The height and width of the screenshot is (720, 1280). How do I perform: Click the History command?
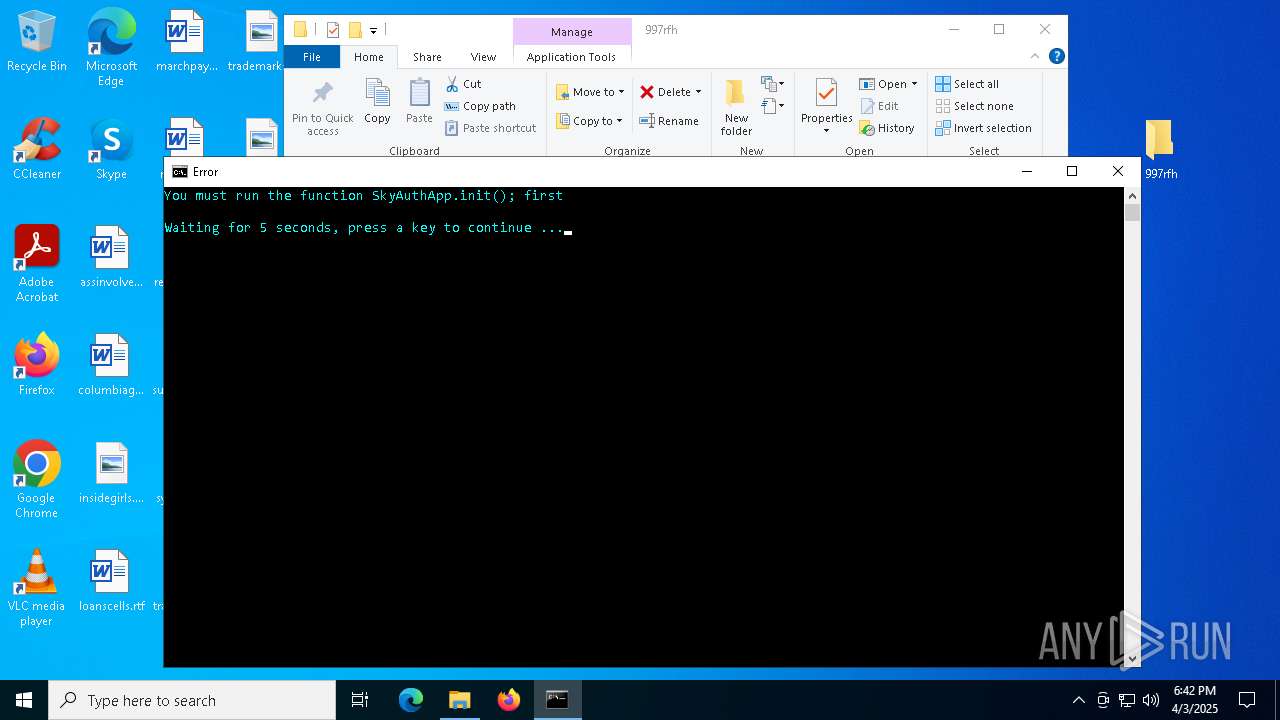click(887, 128)
